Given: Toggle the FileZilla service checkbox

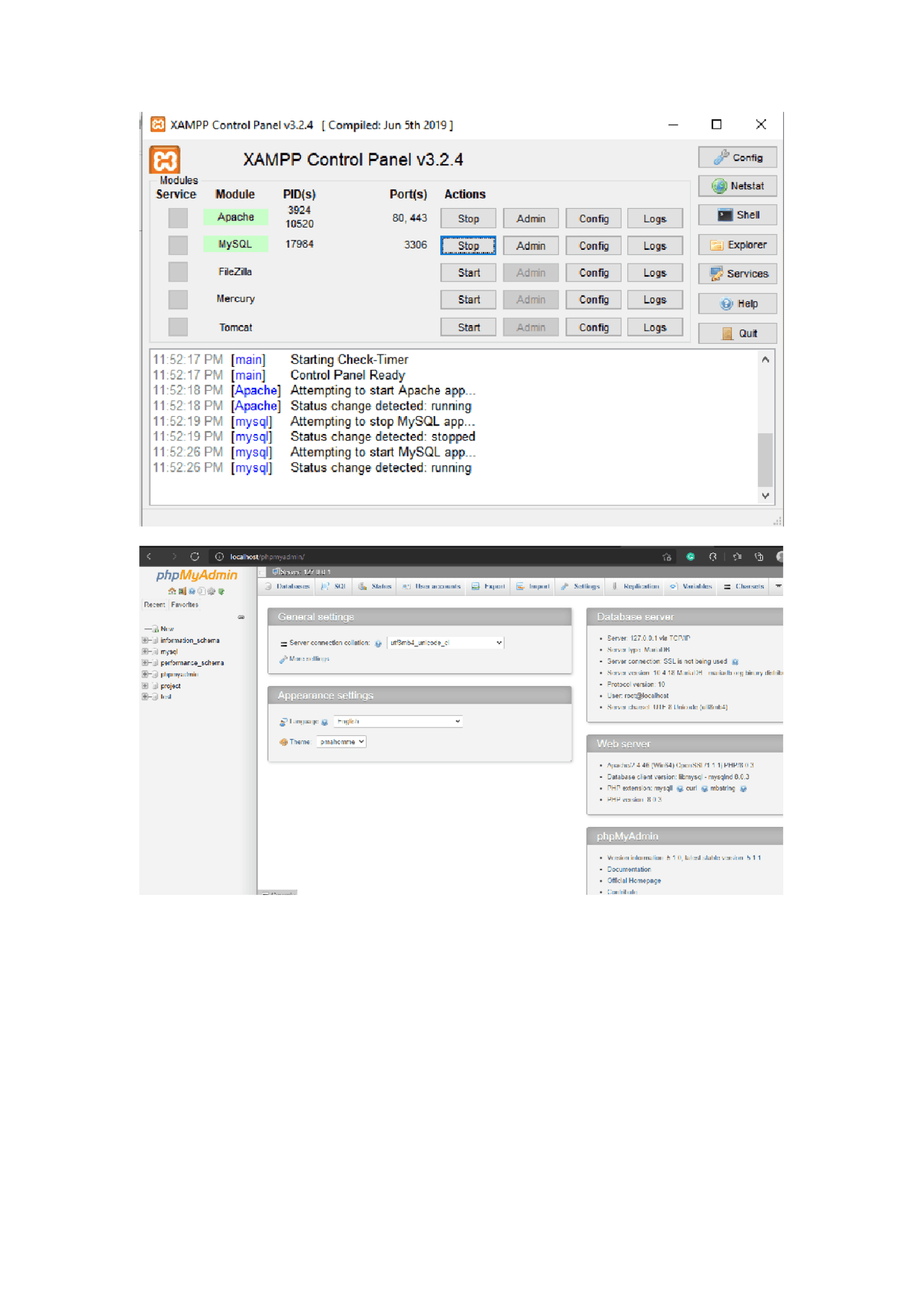Looking at the screenshot, I should pyautogui.click(x=178, y=272).
